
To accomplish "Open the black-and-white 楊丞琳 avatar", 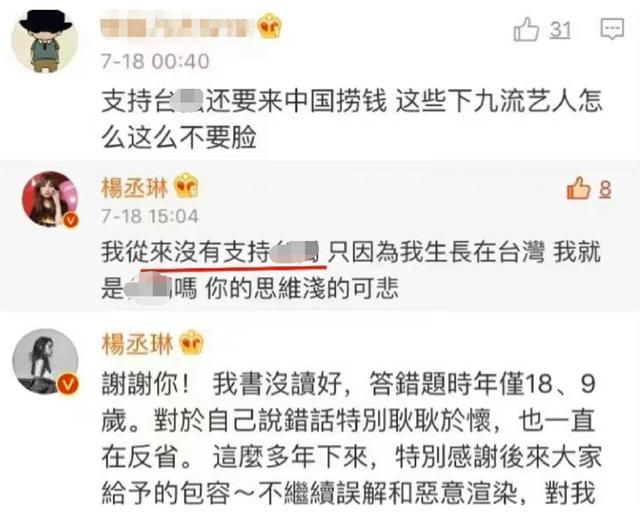I will coord(45,361).
